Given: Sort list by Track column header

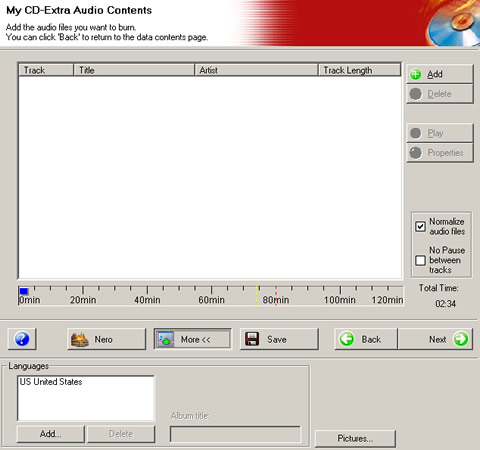Looking at the screenshot, I should point(46,70).
